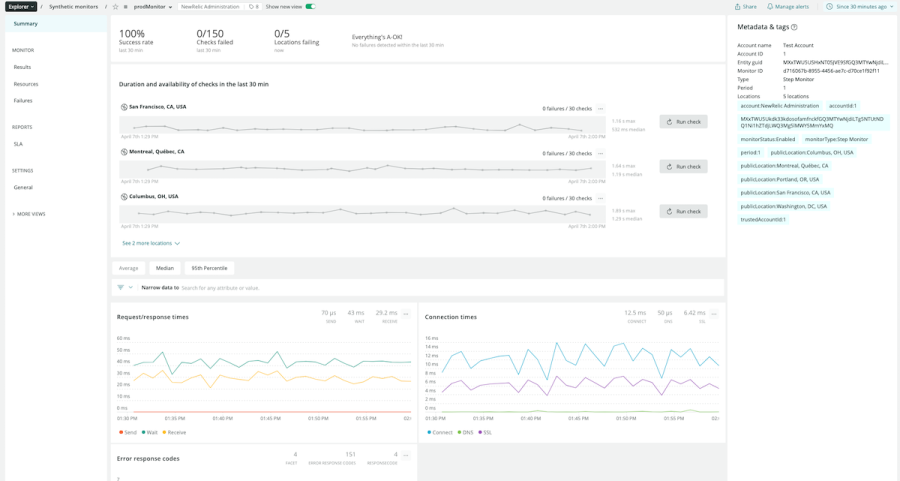
Task: Expand MORE VIEWS in sidebar
Action: (x=29, y=214)
